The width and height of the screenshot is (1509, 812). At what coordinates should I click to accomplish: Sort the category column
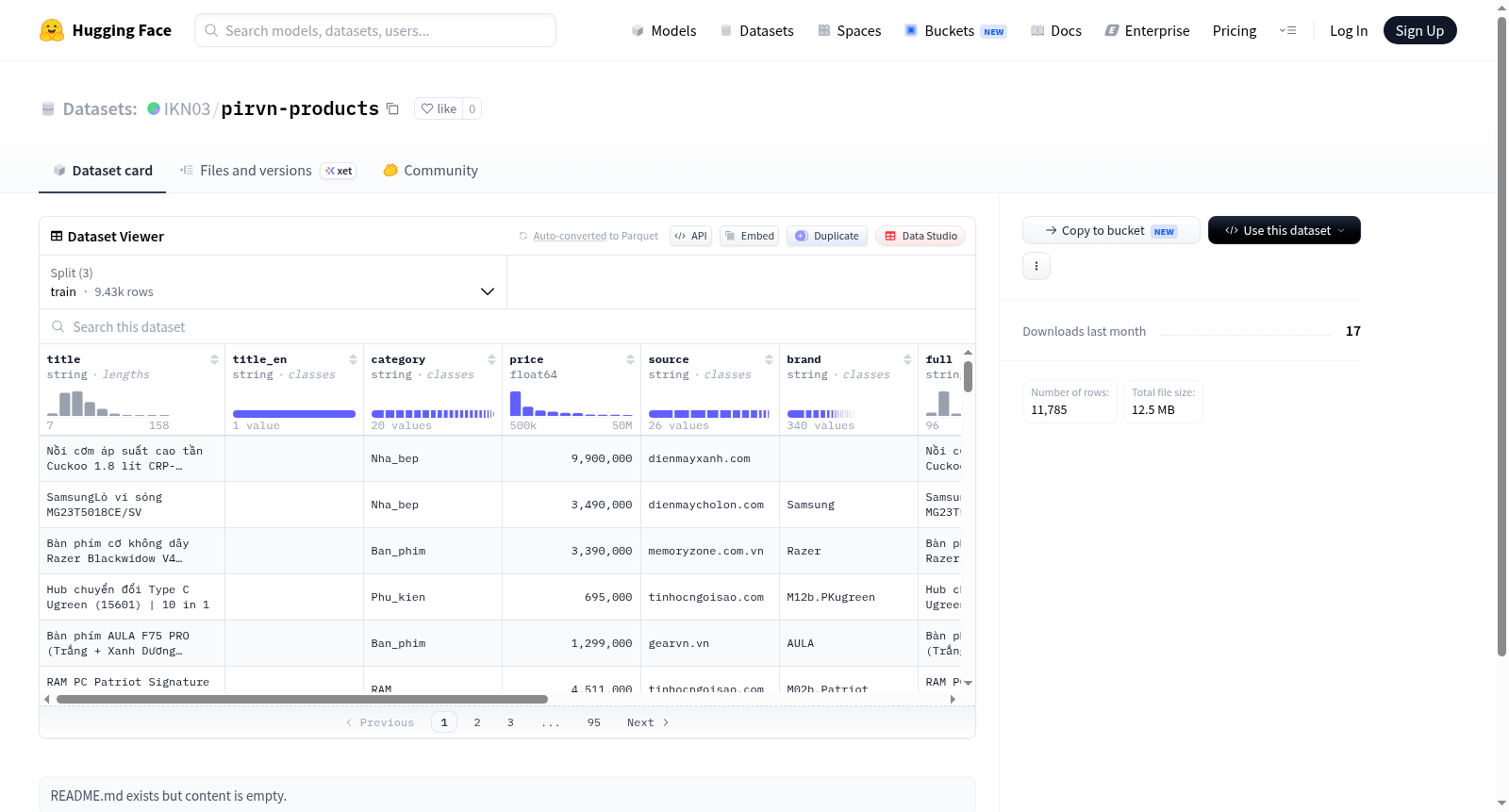point(491,359)
